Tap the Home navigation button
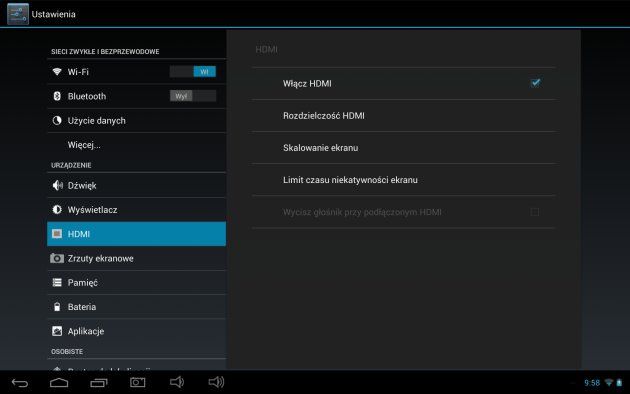The height and width of the screenshot is (394, 630). [x=59, y=382]
